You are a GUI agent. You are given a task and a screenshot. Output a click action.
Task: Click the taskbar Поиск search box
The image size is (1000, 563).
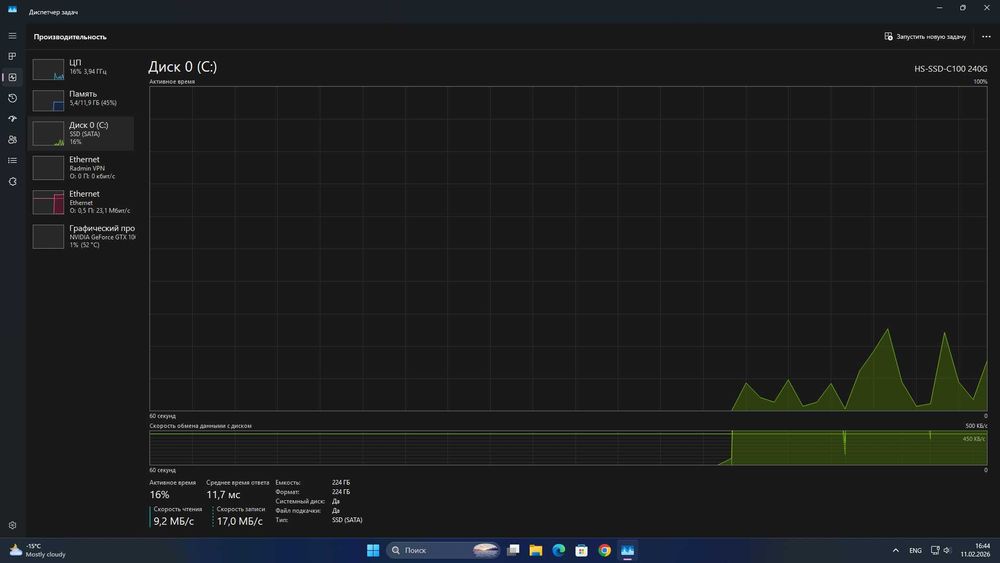443,550
